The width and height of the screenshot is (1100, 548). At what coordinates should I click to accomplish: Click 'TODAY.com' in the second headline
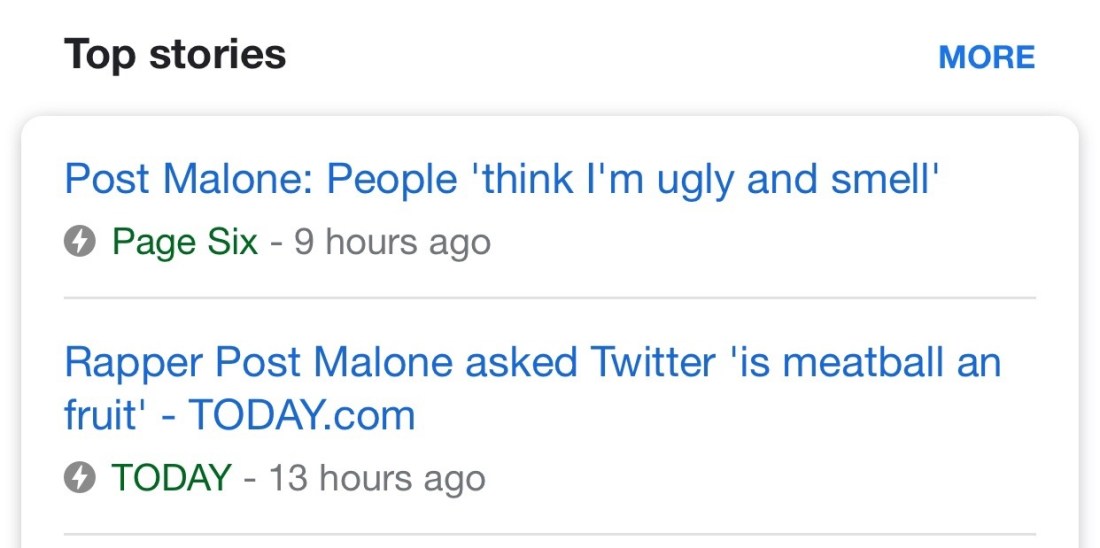(302, 415)
